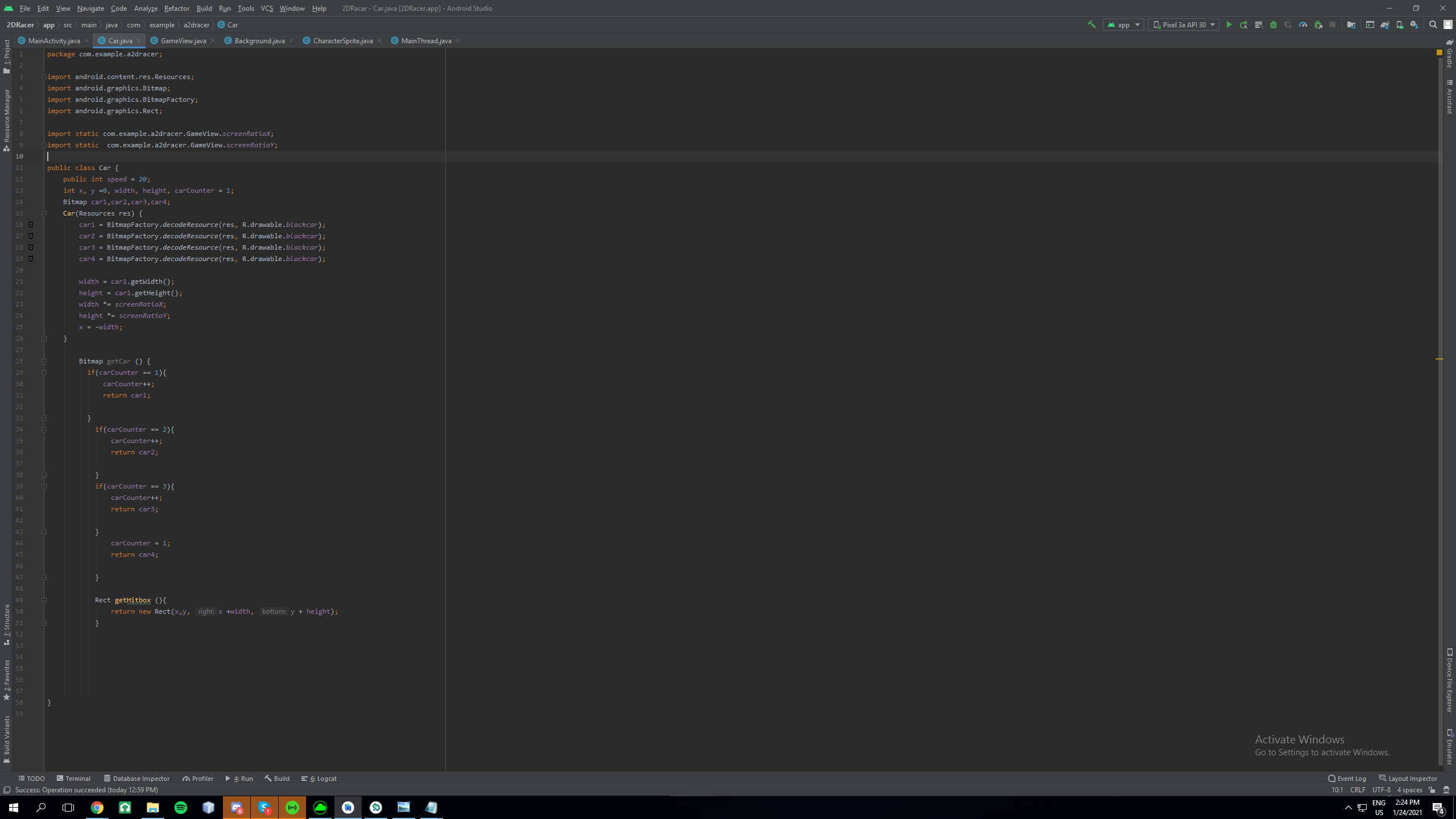Click the Make Project hammer icon
The image size is (1456, 819).
(x=1091, y=24)
